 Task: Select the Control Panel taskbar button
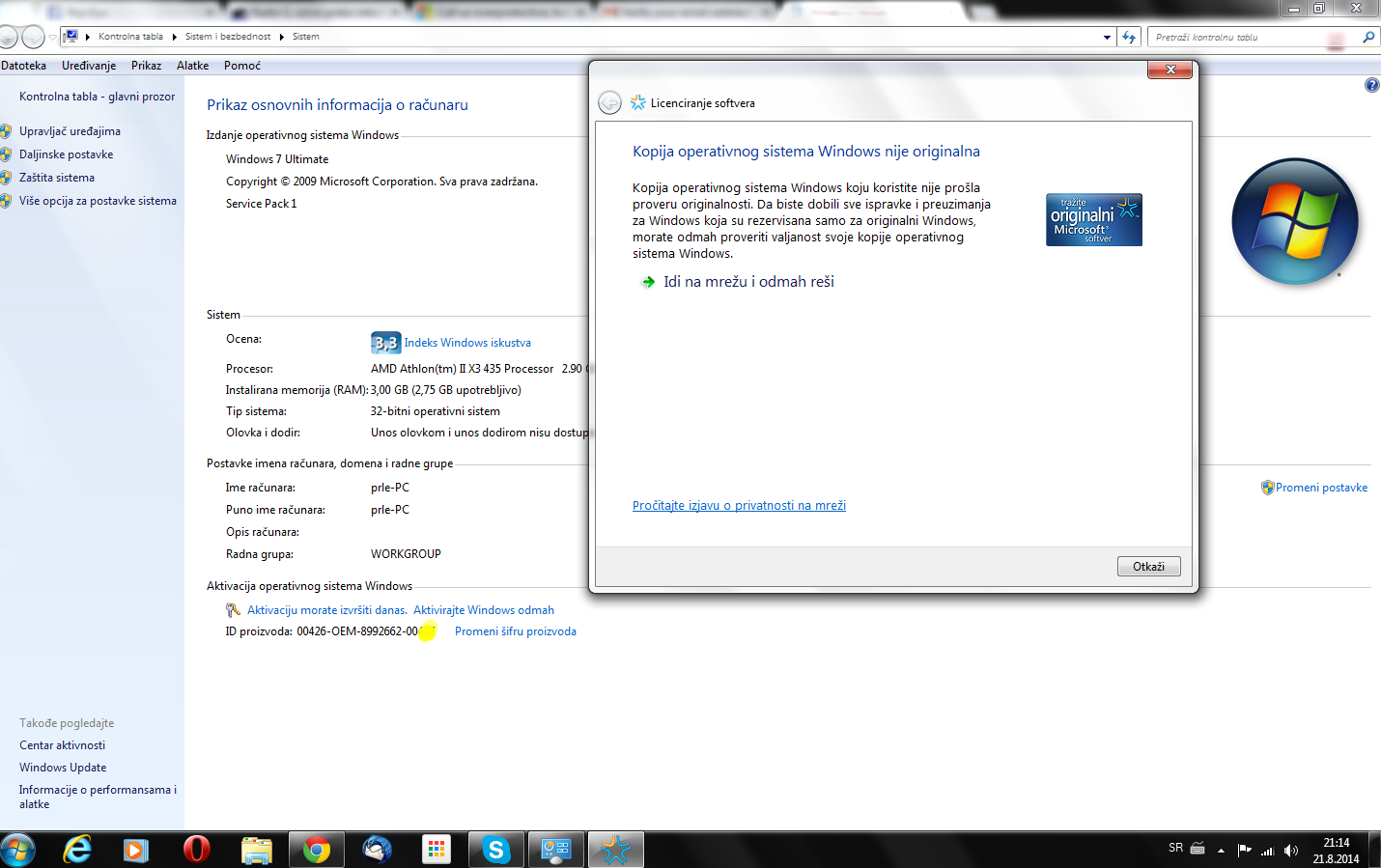point(556,850)
